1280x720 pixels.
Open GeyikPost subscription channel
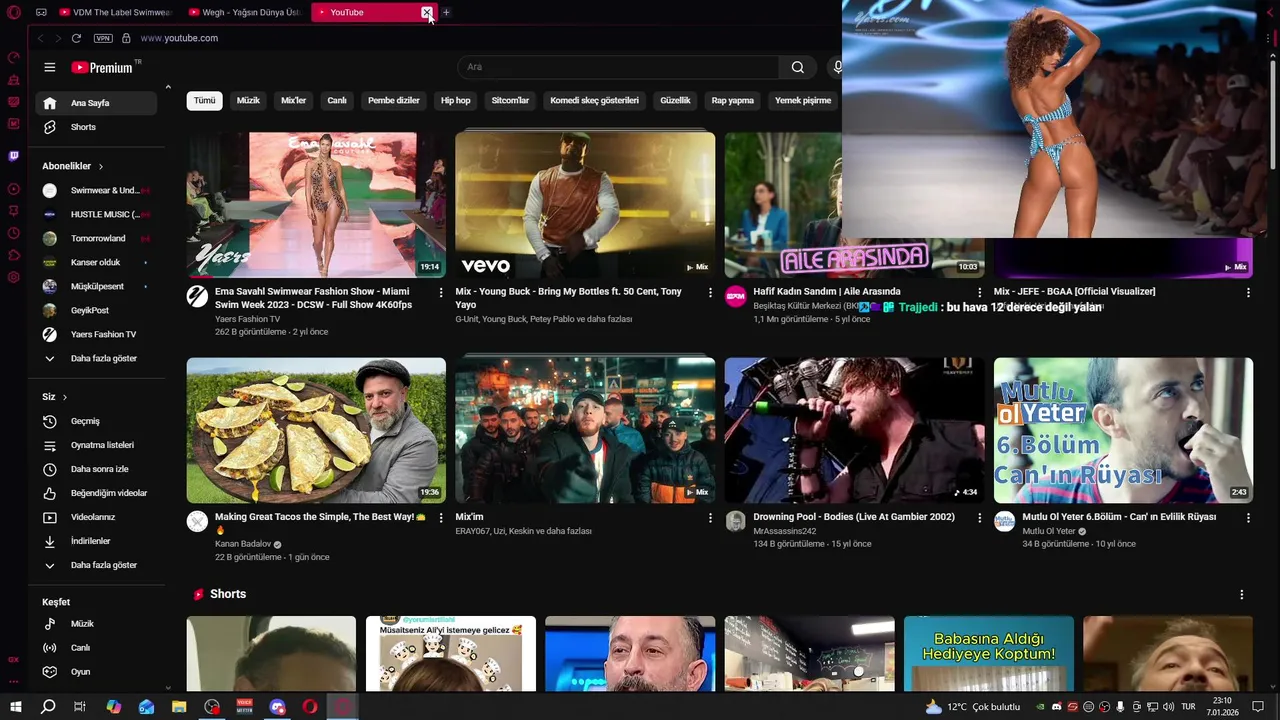[96, 310]
